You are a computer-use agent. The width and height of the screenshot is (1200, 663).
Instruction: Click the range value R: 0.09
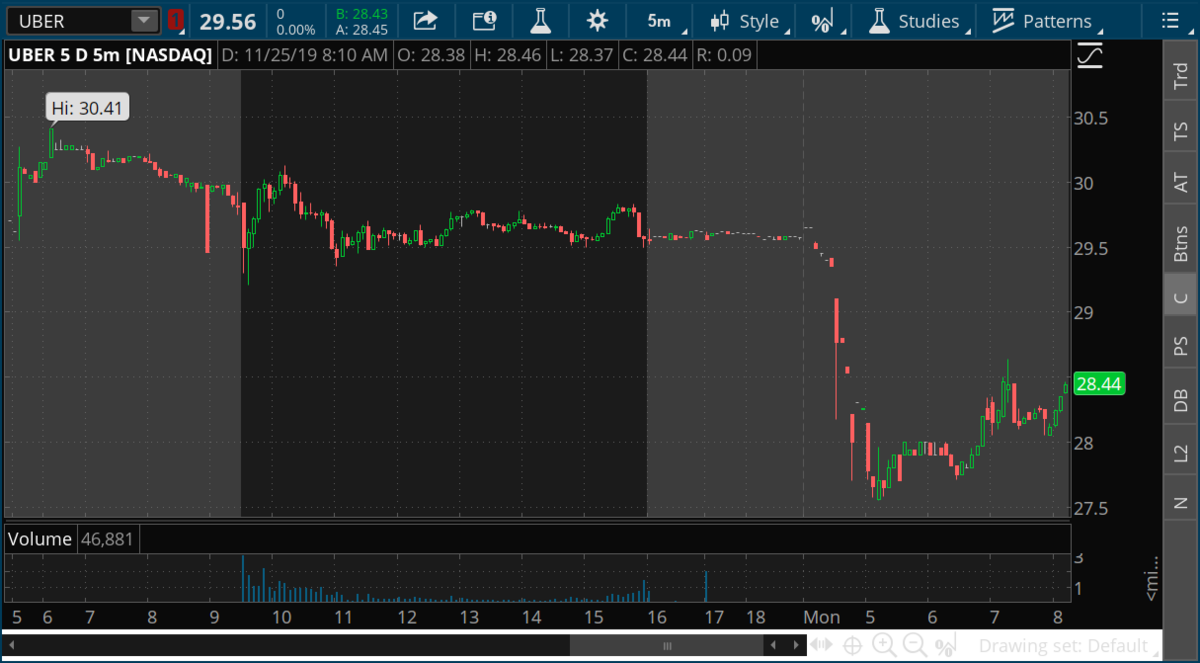(723, 55)
